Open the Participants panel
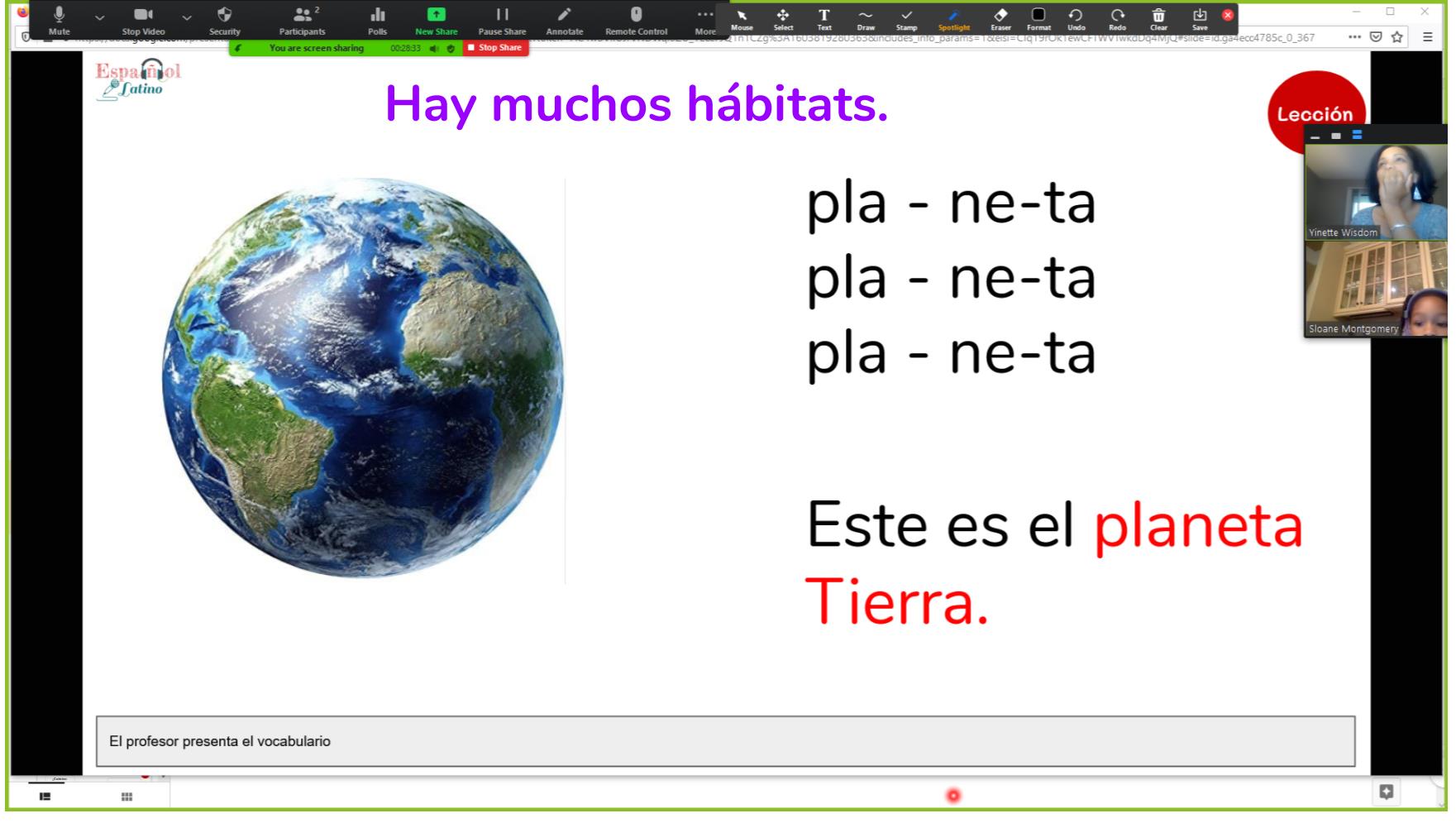Screen dimensions: 1456x823 tap(302, 20)
